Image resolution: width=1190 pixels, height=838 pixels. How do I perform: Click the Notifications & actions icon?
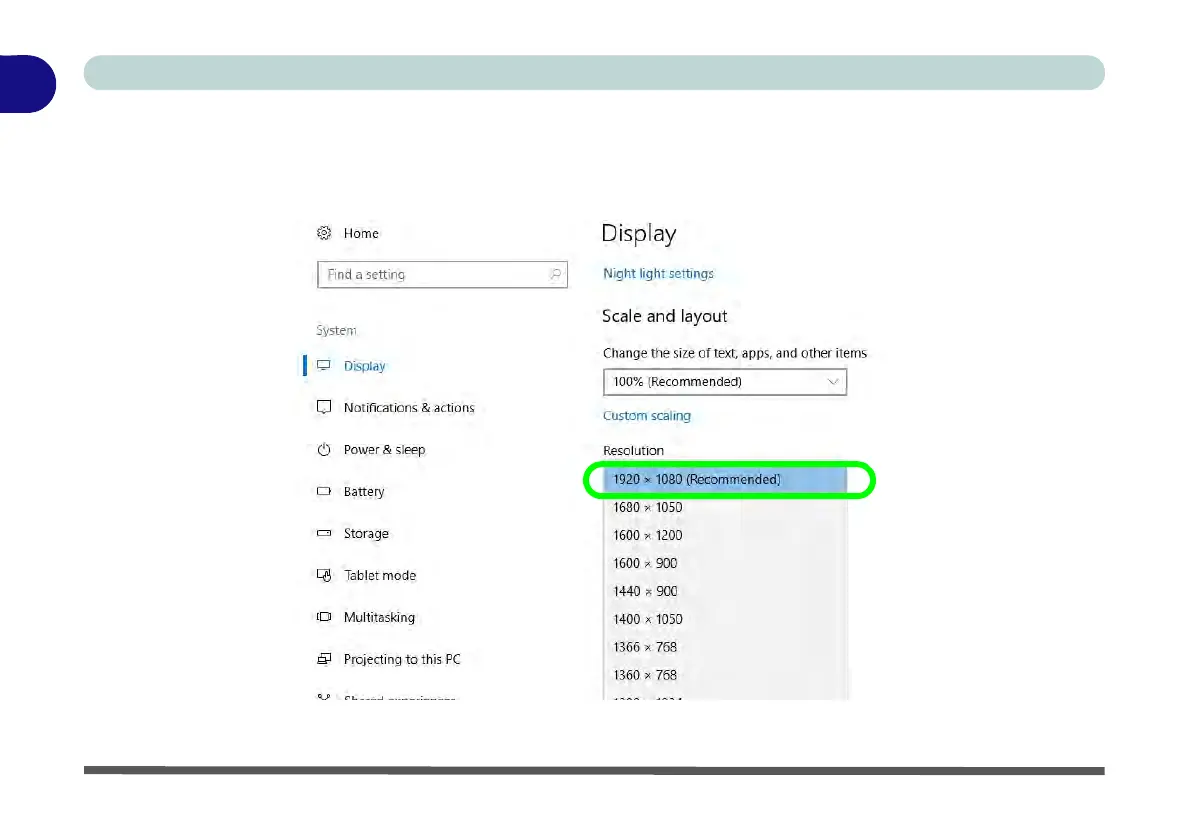(x=324, y=408)
